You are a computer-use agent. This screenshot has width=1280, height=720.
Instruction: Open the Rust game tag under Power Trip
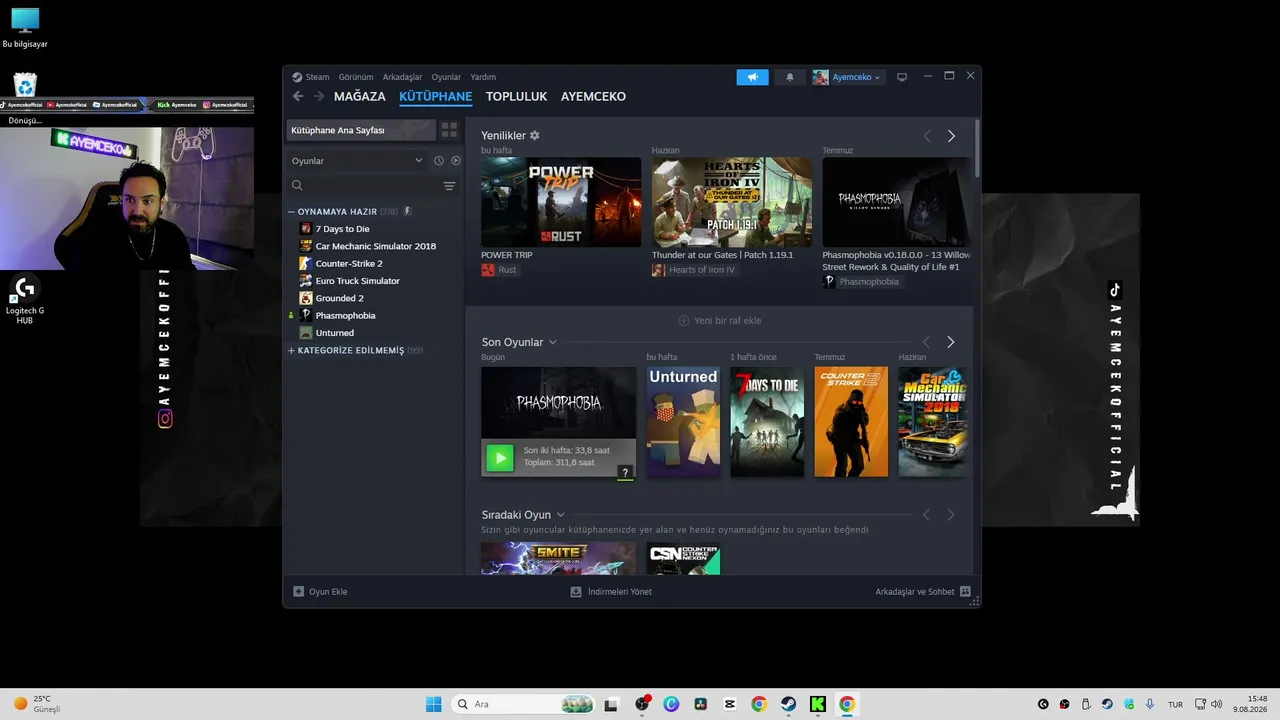500,270
